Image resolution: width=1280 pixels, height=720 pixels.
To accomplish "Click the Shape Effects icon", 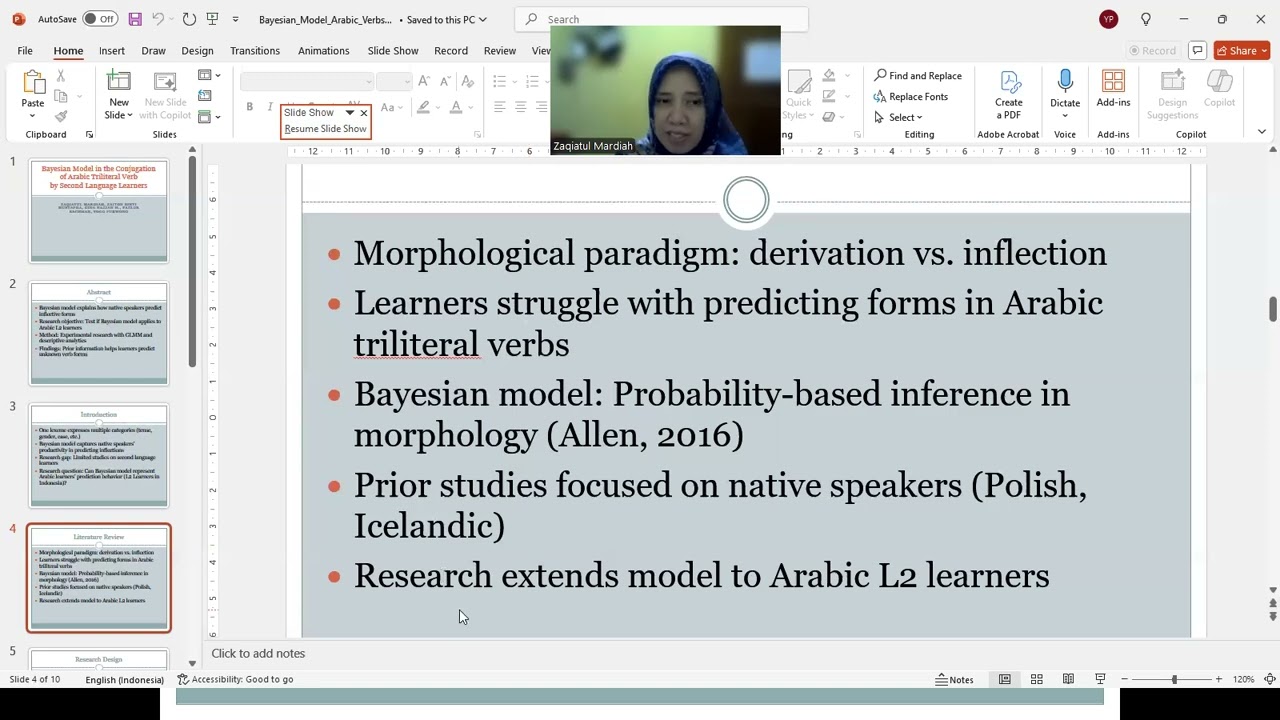I will [x=829, y=117].
